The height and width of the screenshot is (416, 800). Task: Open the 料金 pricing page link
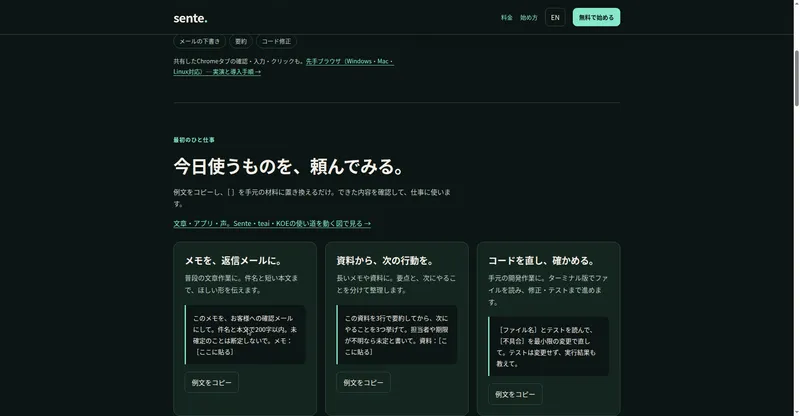(x=507, y=17)
